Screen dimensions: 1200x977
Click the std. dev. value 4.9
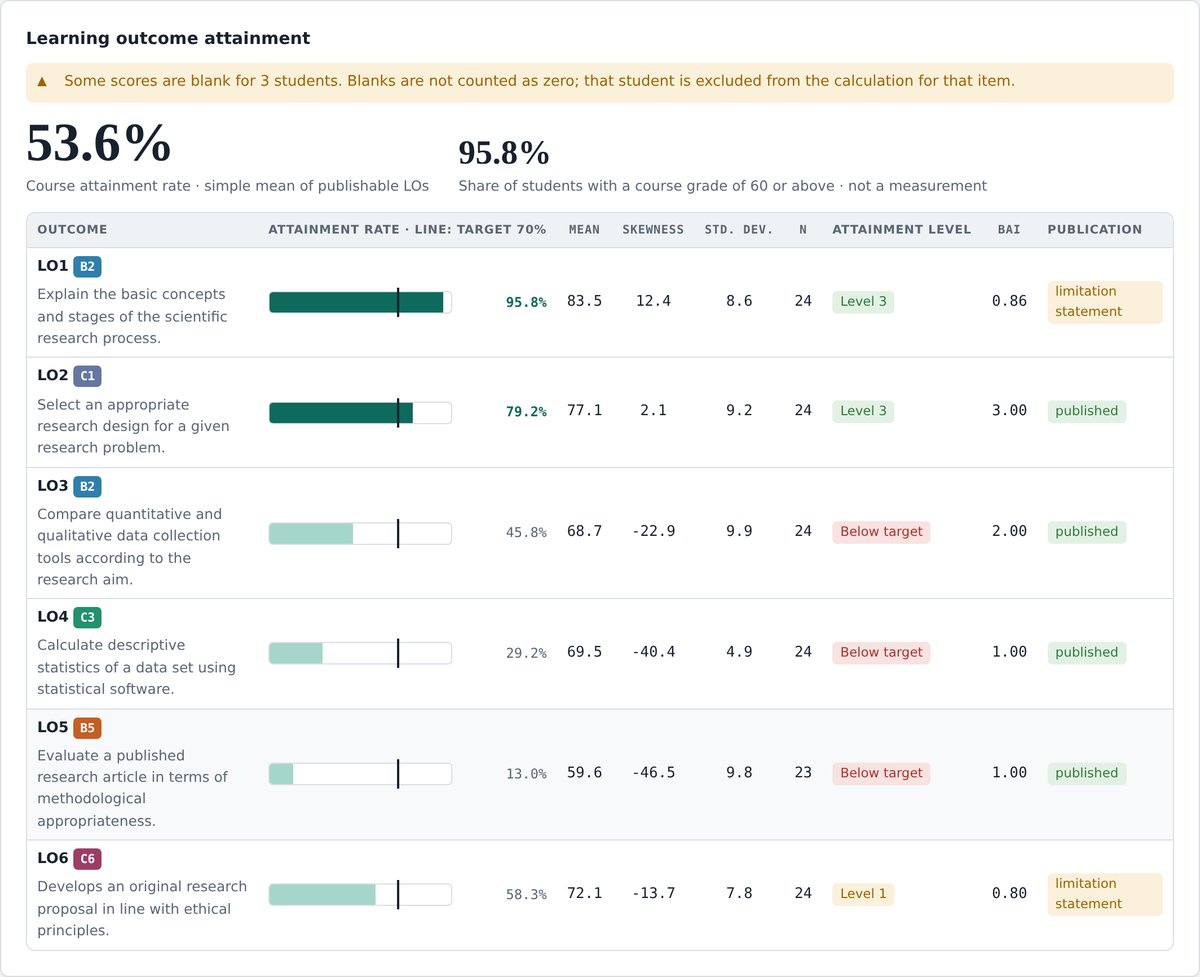[x=739, y=652]
